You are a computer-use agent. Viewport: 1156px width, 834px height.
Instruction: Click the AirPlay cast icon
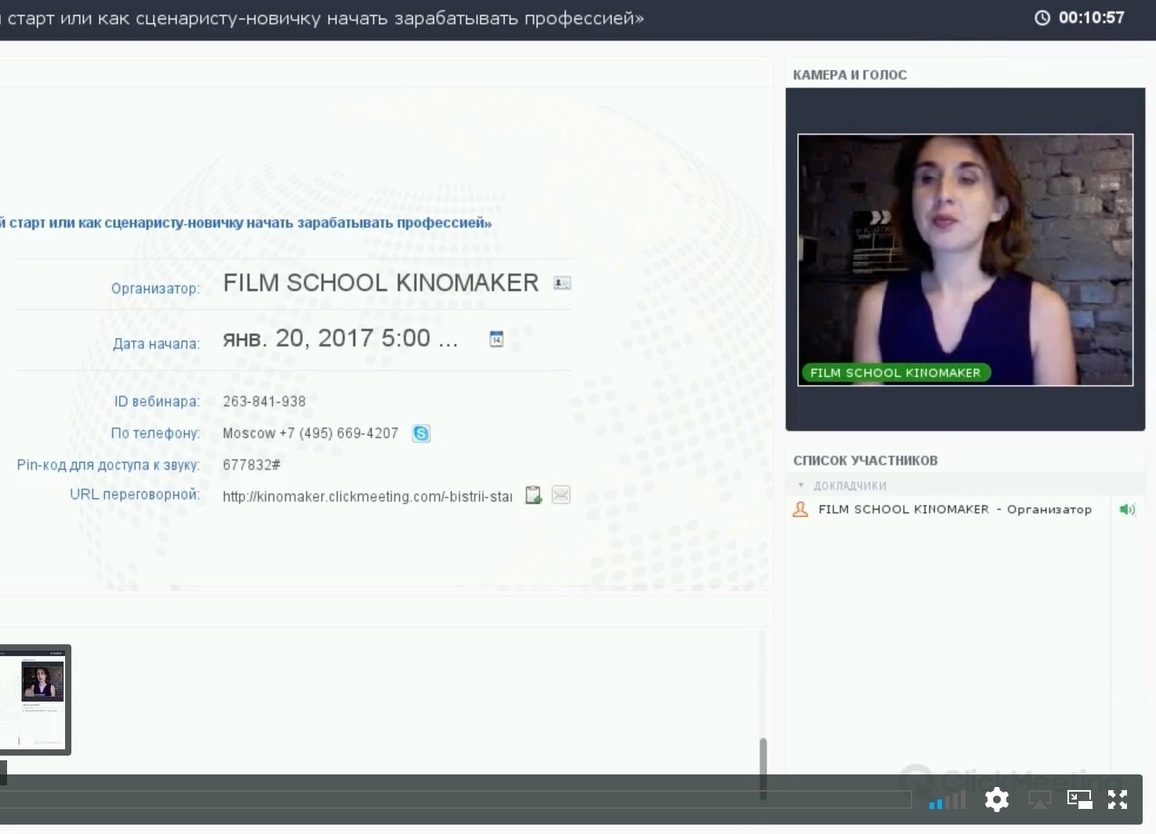pyautogui.click(x=1040, y=799)
